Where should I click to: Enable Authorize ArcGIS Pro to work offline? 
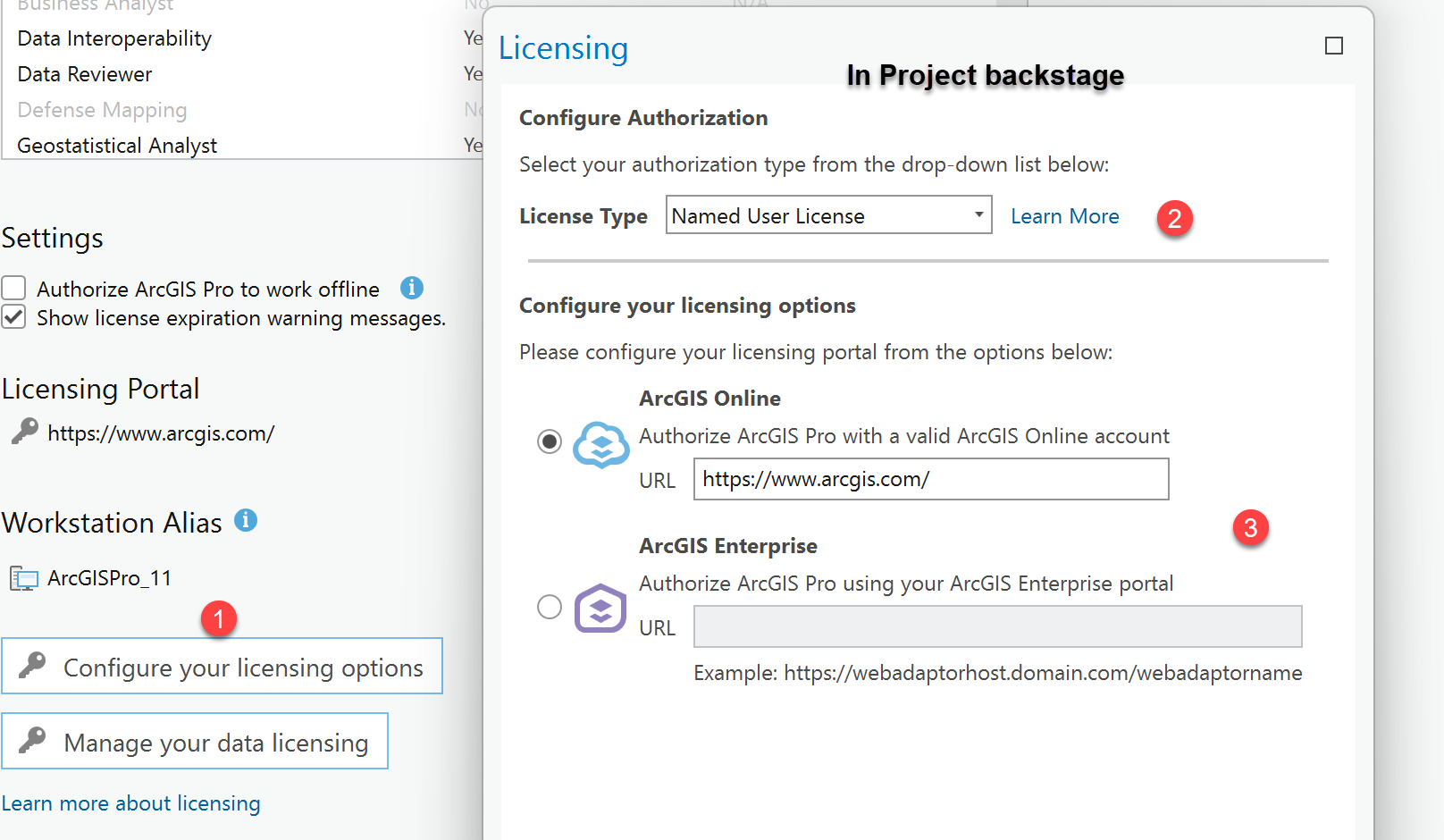[13, 288]
